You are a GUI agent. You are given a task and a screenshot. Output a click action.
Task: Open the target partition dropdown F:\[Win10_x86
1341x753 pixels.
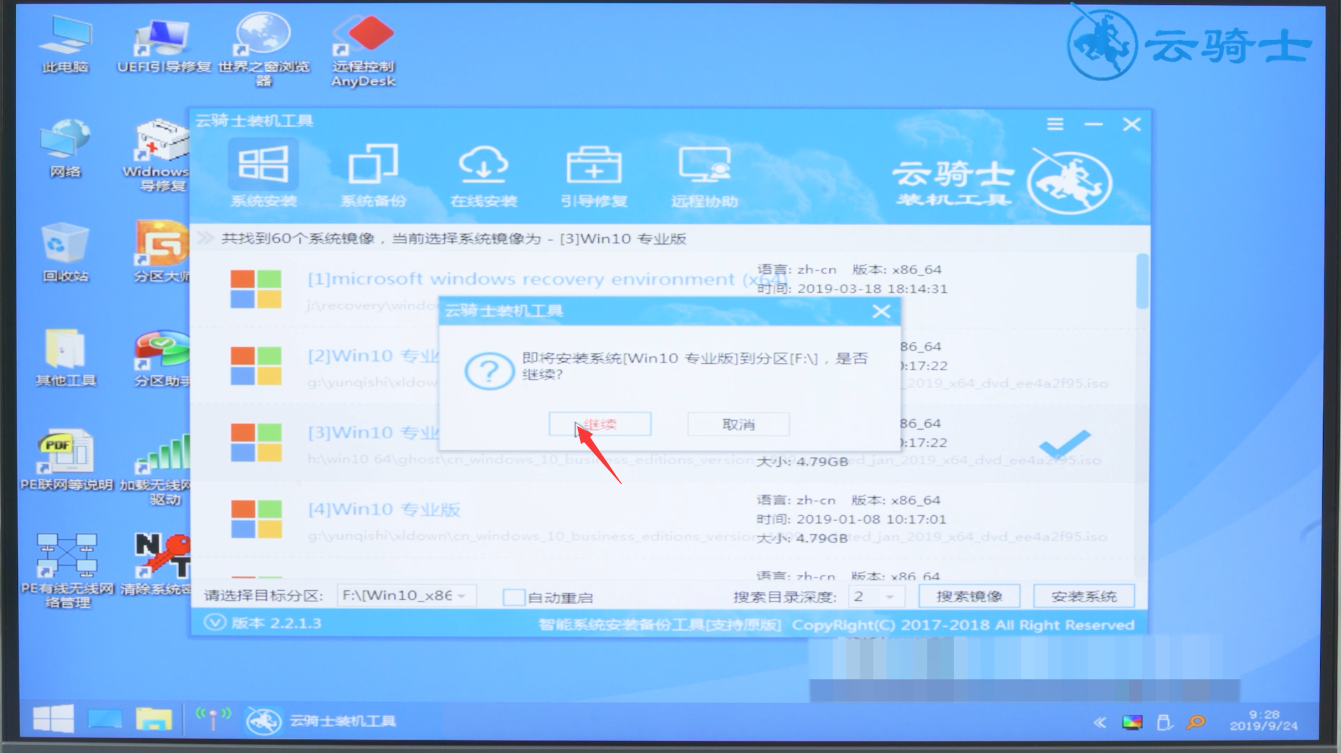(406, 596)
